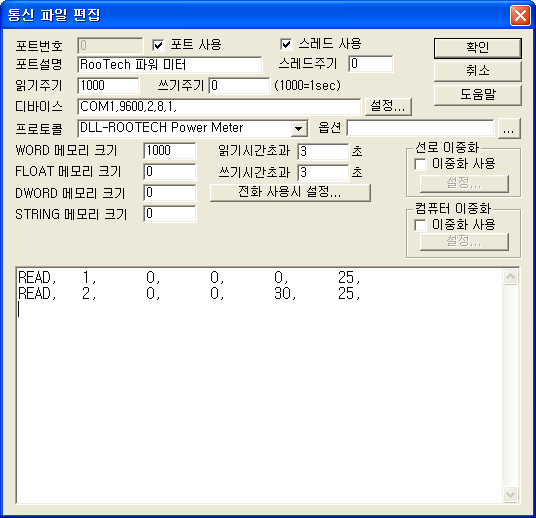
Task: Enable 이중화 사용 under 컴퓨터 이중화
Action: click(x=420, y=225)
